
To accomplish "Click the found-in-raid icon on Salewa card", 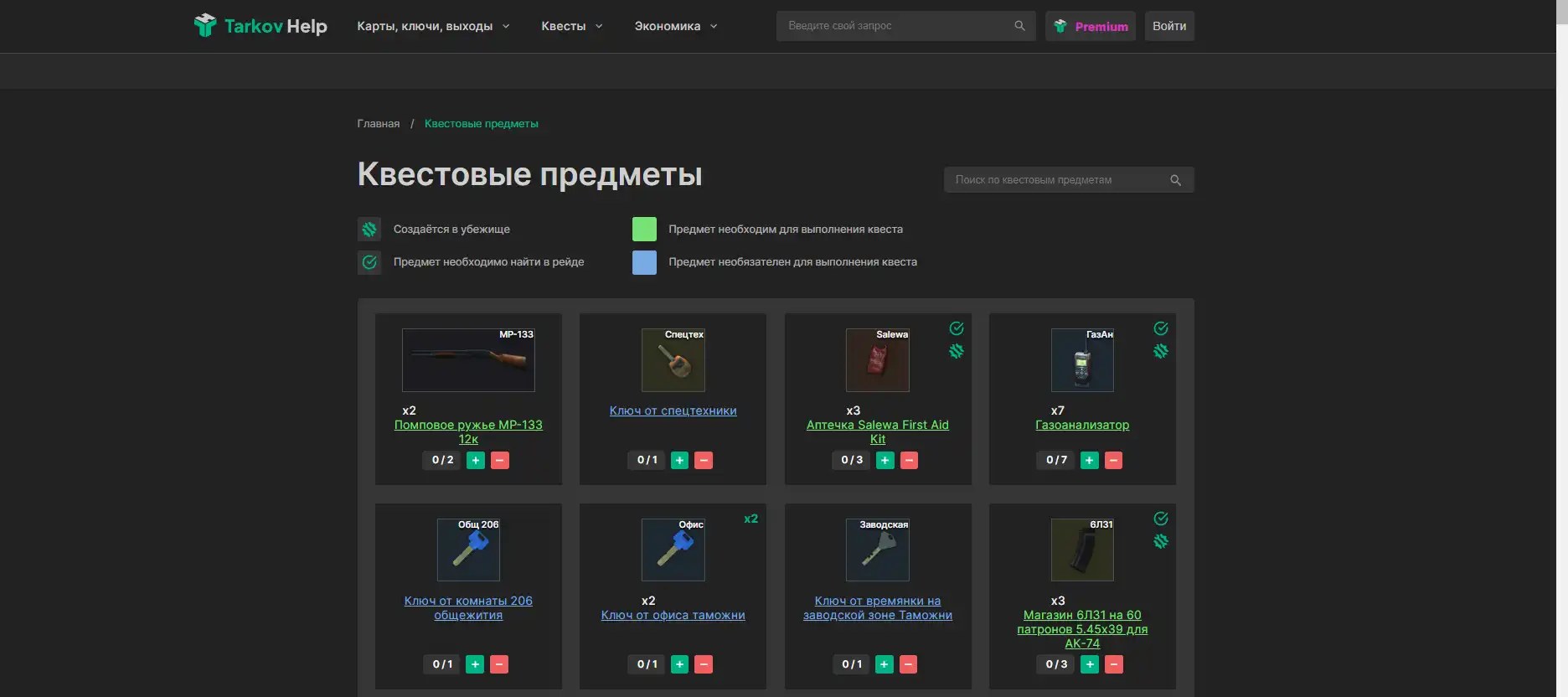I will click(x=957, y=328).
